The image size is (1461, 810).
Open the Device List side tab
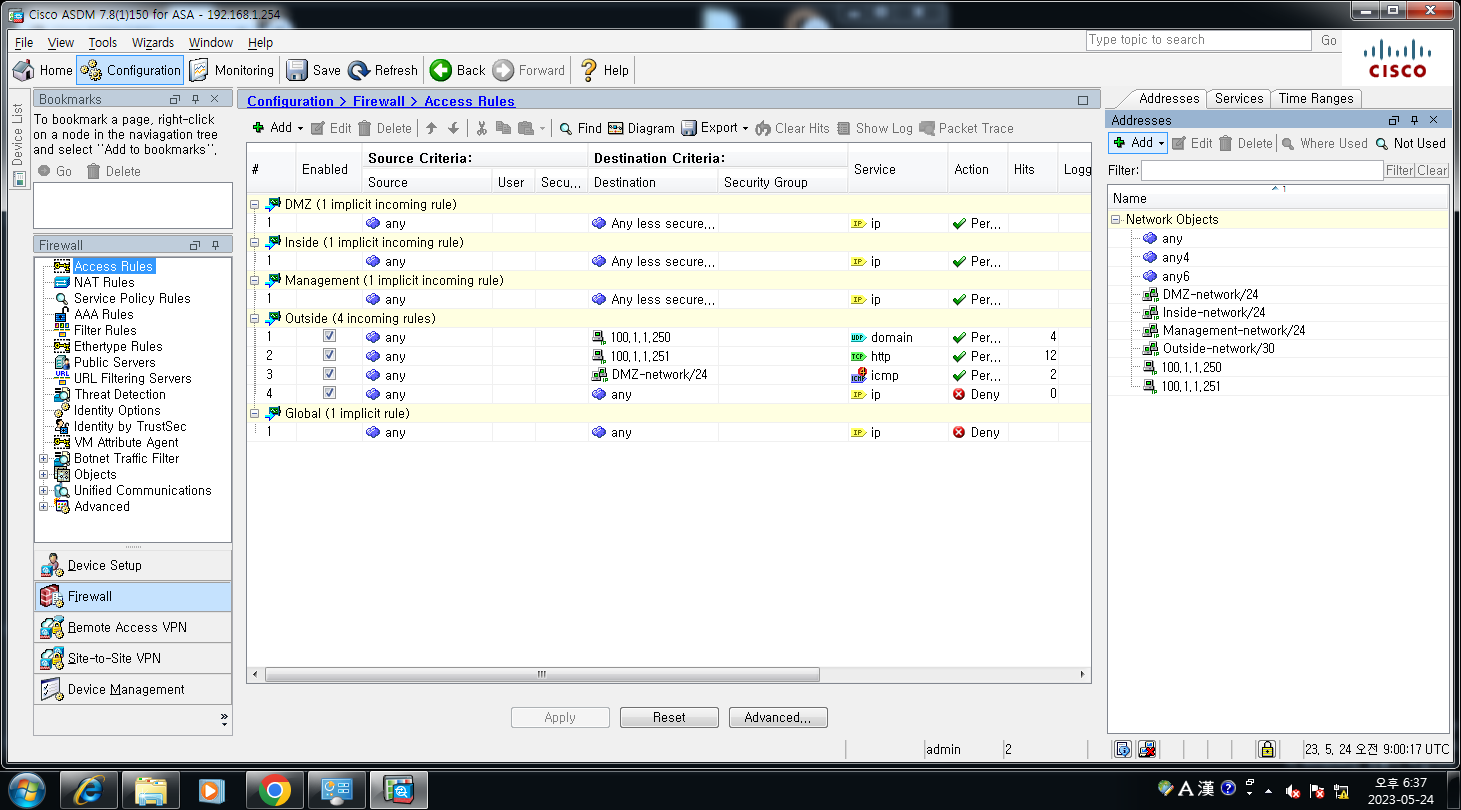(x=17, y=144)
